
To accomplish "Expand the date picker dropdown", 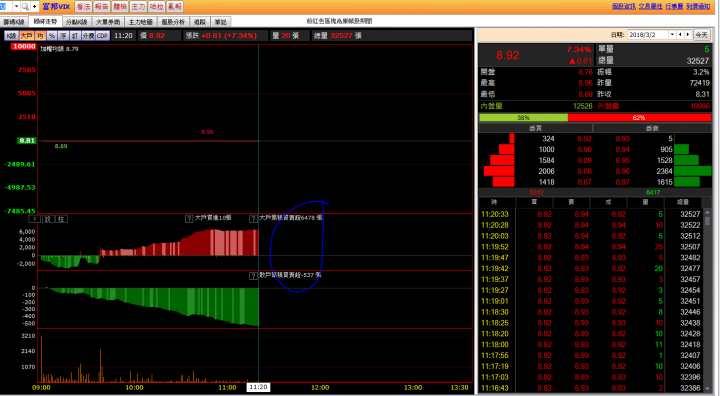I will pos(673,35).
